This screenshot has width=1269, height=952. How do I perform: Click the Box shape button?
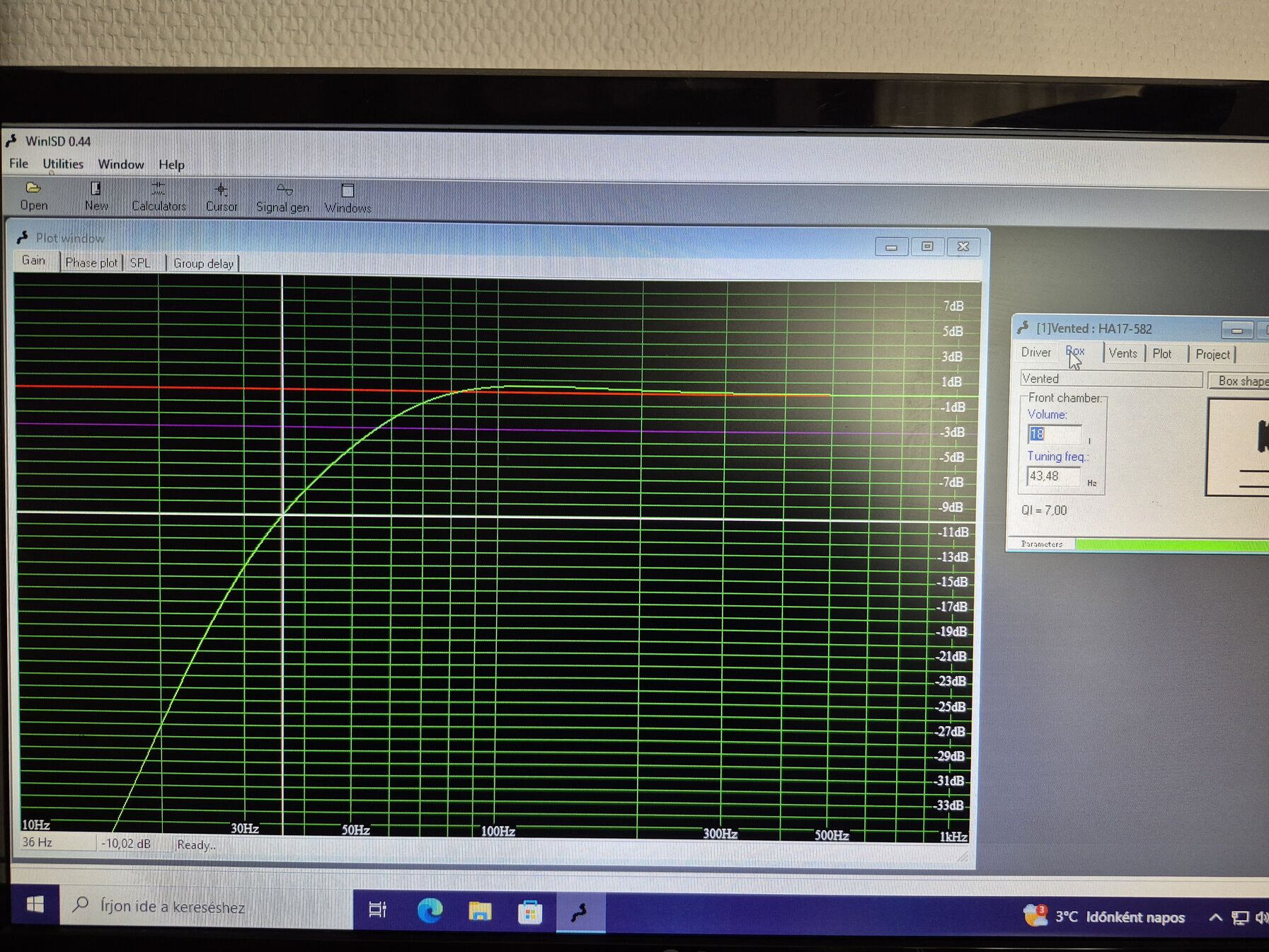1239,381
